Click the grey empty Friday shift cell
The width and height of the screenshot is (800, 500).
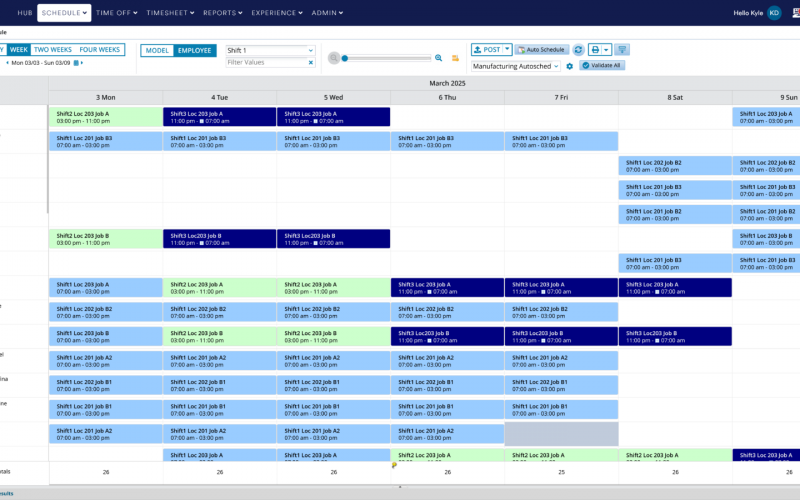click(x=561, y=434)
